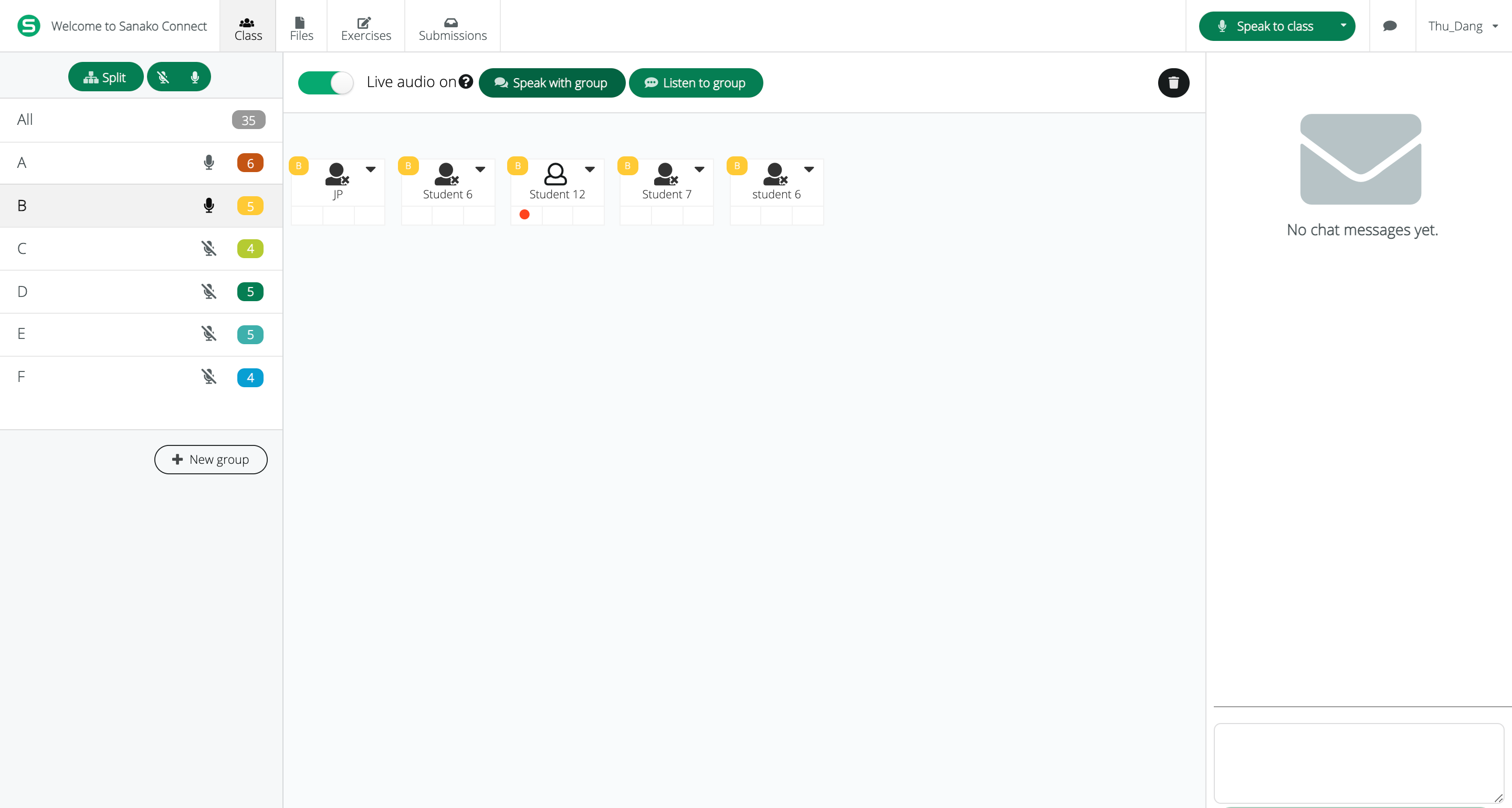Viewport: 1512px width, 808px height.
Task: Click the B badge on Student 12's card
Action: [x=518, y=165]
